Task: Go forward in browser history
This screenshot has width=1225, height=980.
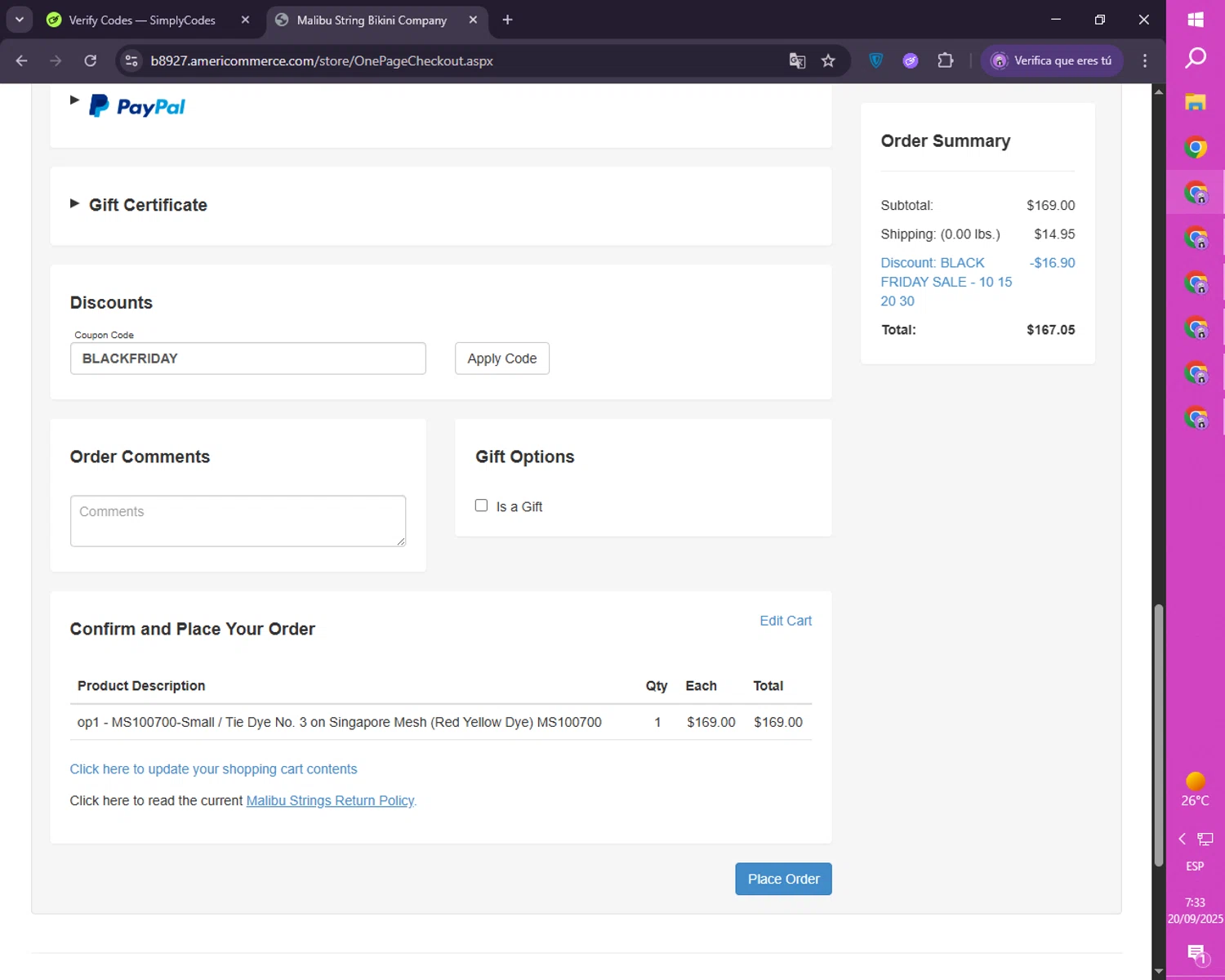Action: point(56,60)
